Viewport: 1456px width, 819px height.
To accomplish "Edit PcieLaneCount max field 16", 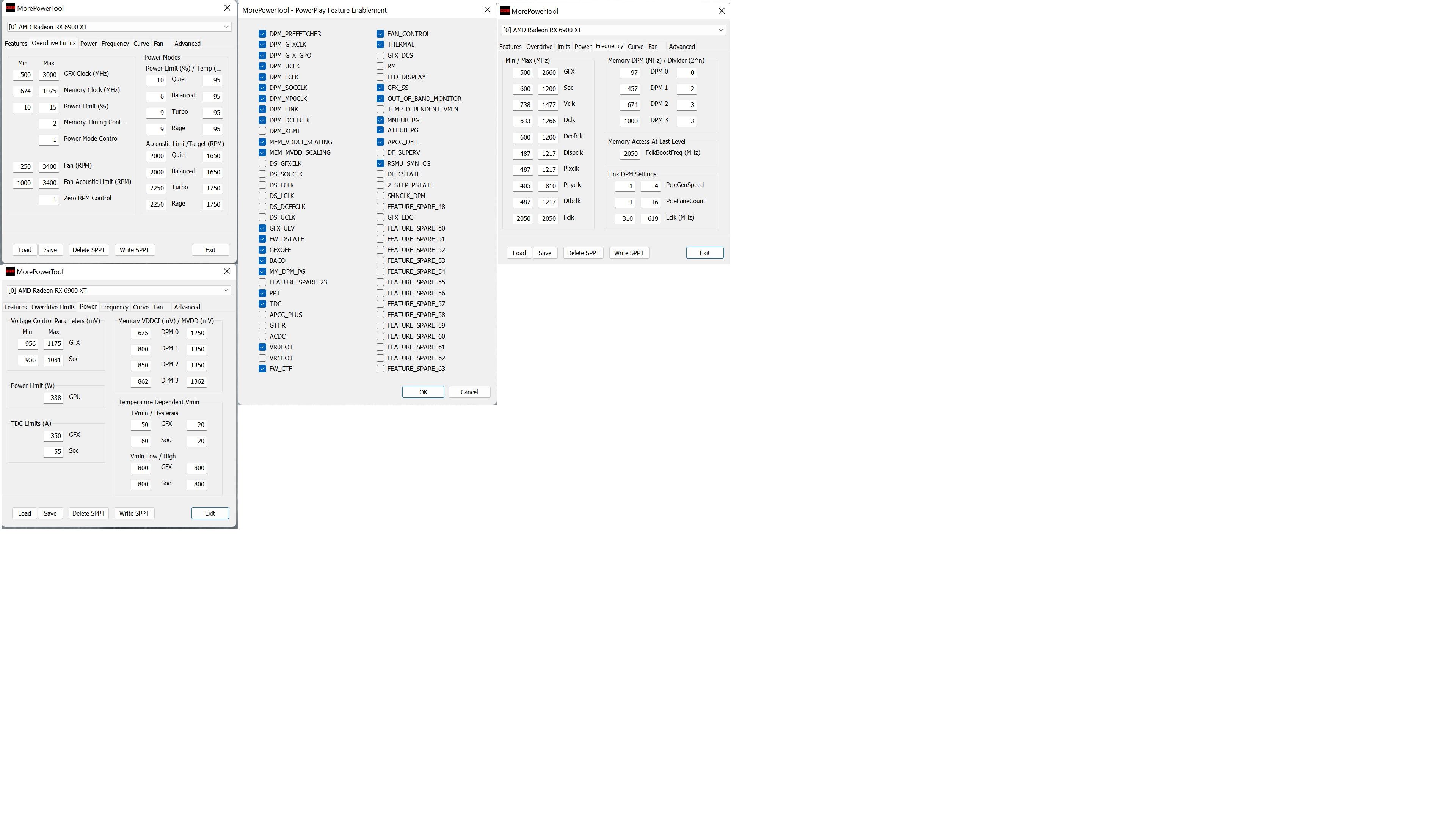I will click(x=651, y=202).
